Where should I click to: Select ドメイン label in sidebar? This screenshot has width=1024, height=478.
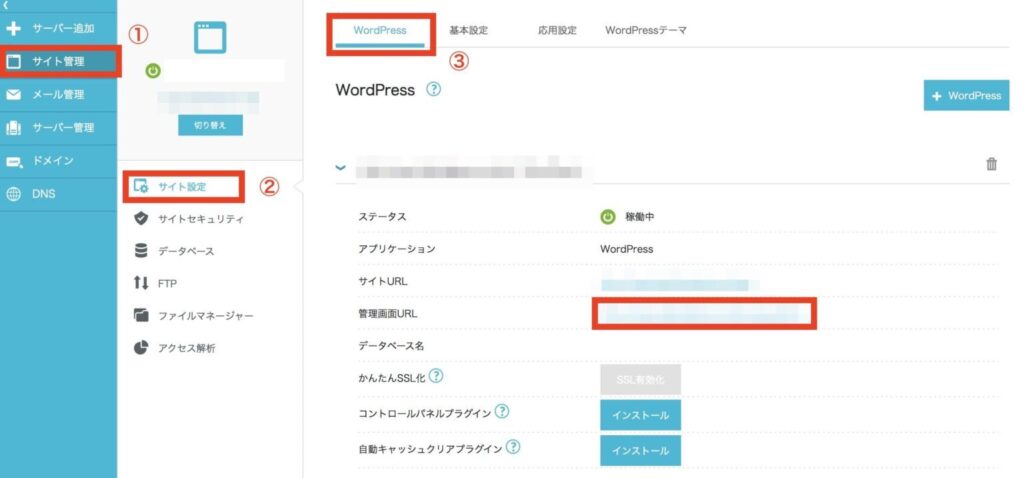[53, 161]
